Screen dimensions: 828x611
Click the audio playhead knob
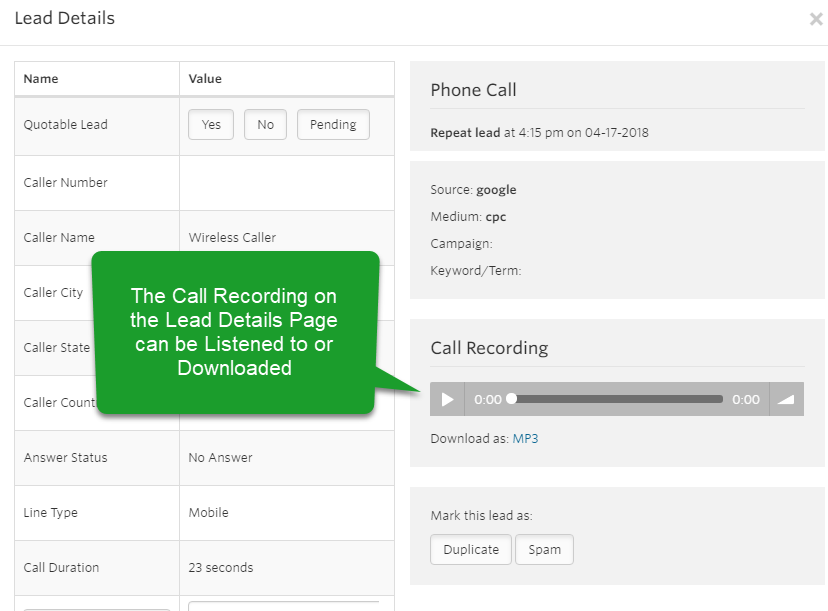pyautogui.click(x=511, y=399)
